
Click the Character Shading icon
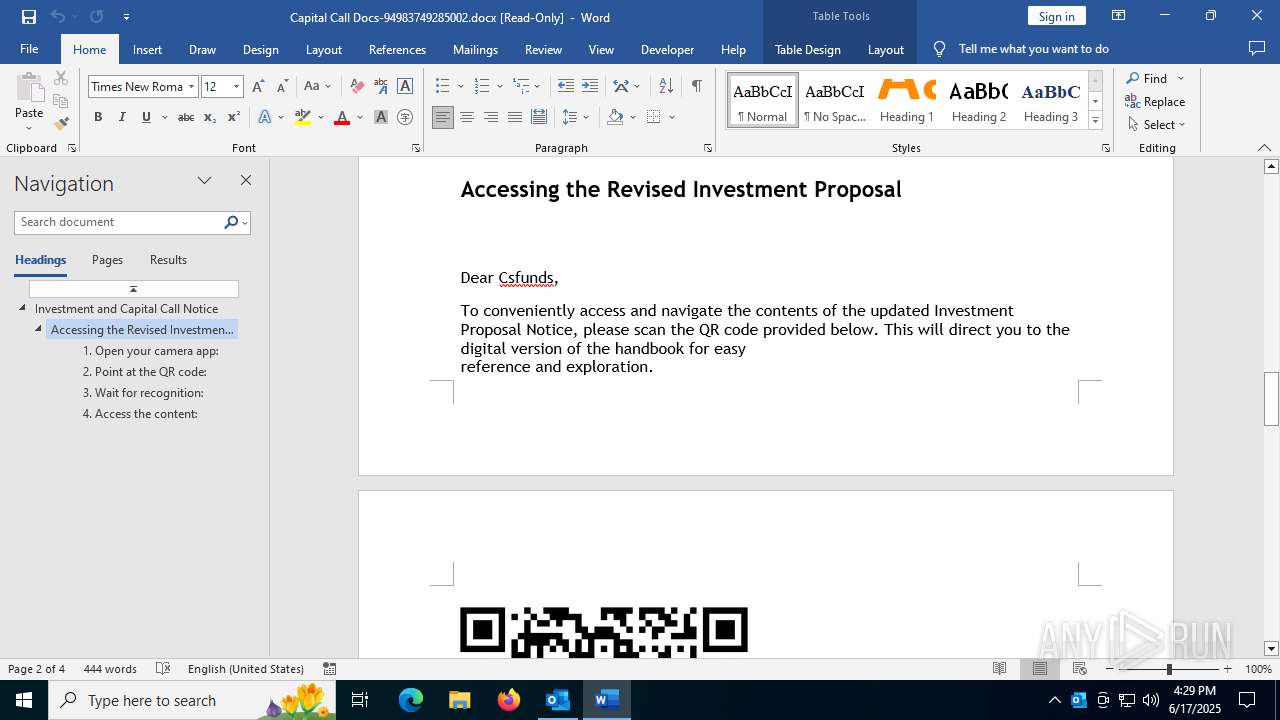(x=381, y=117)
